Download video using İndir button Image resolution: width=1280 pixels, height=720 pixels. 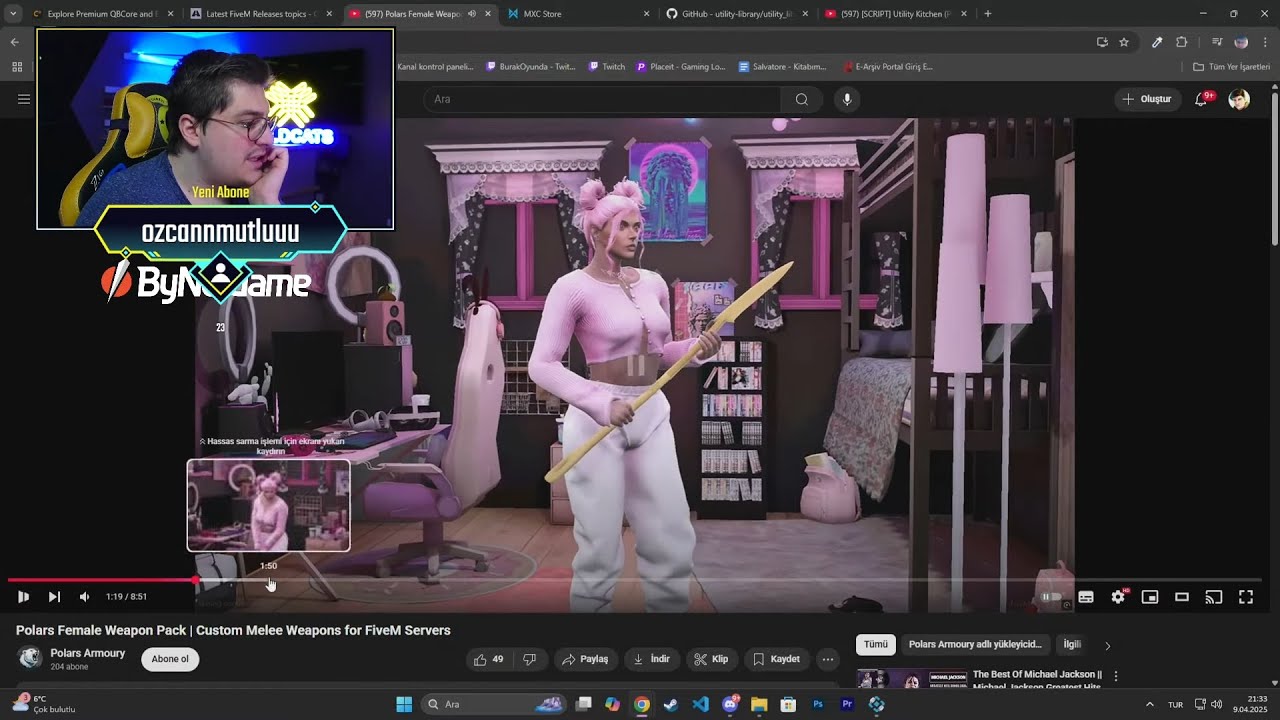point(652,659)
